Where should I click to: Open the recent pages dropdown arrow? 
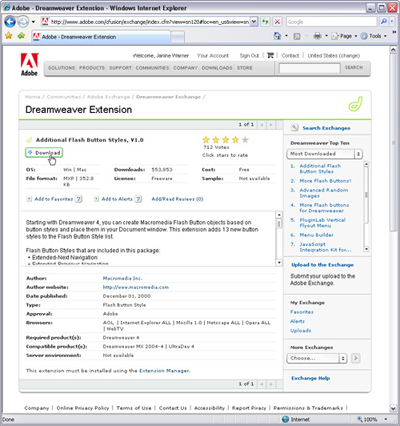[x=33, y=22]
